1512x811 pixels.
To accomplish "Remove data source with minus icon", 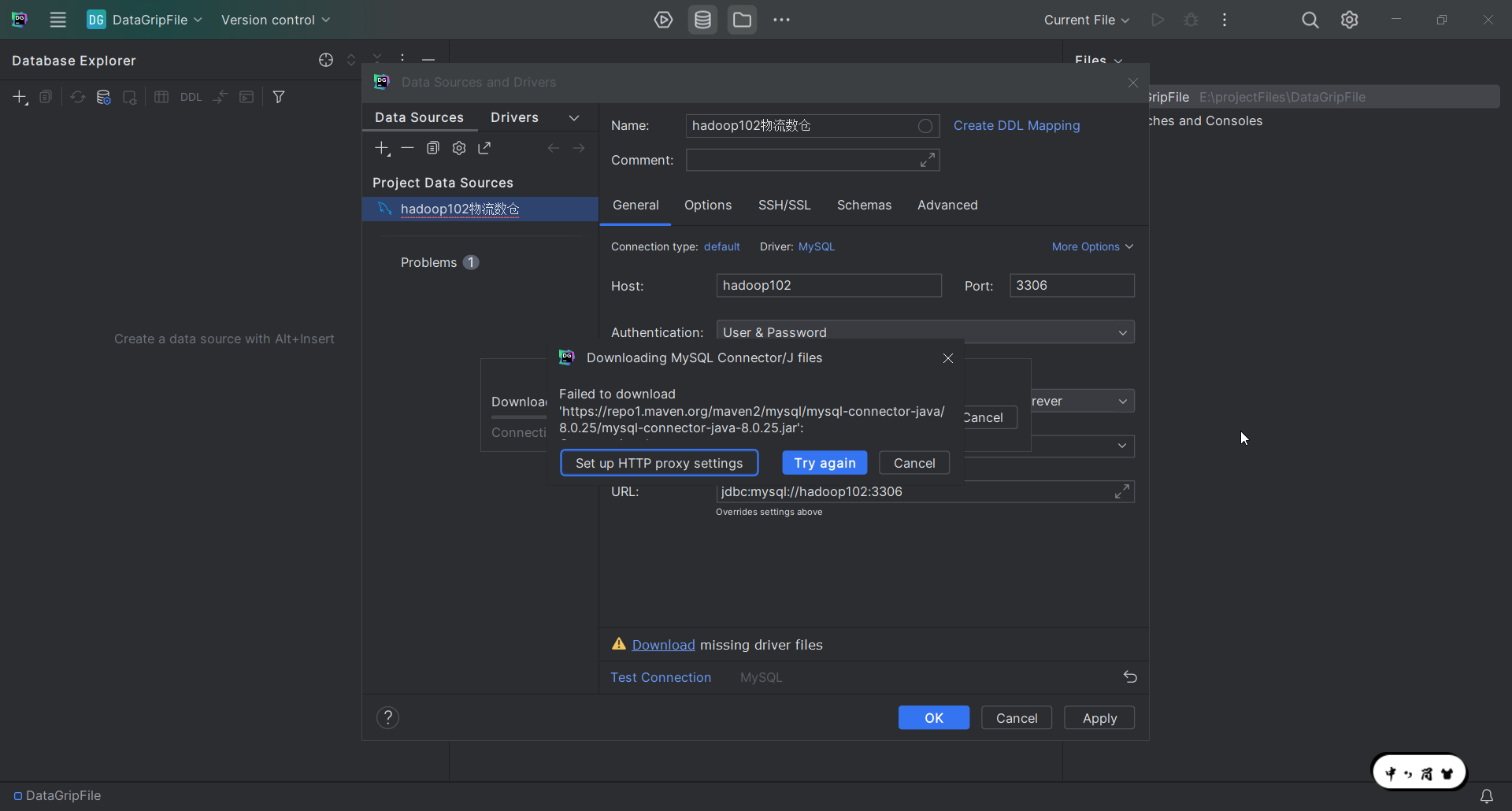I will click(407, 148).
